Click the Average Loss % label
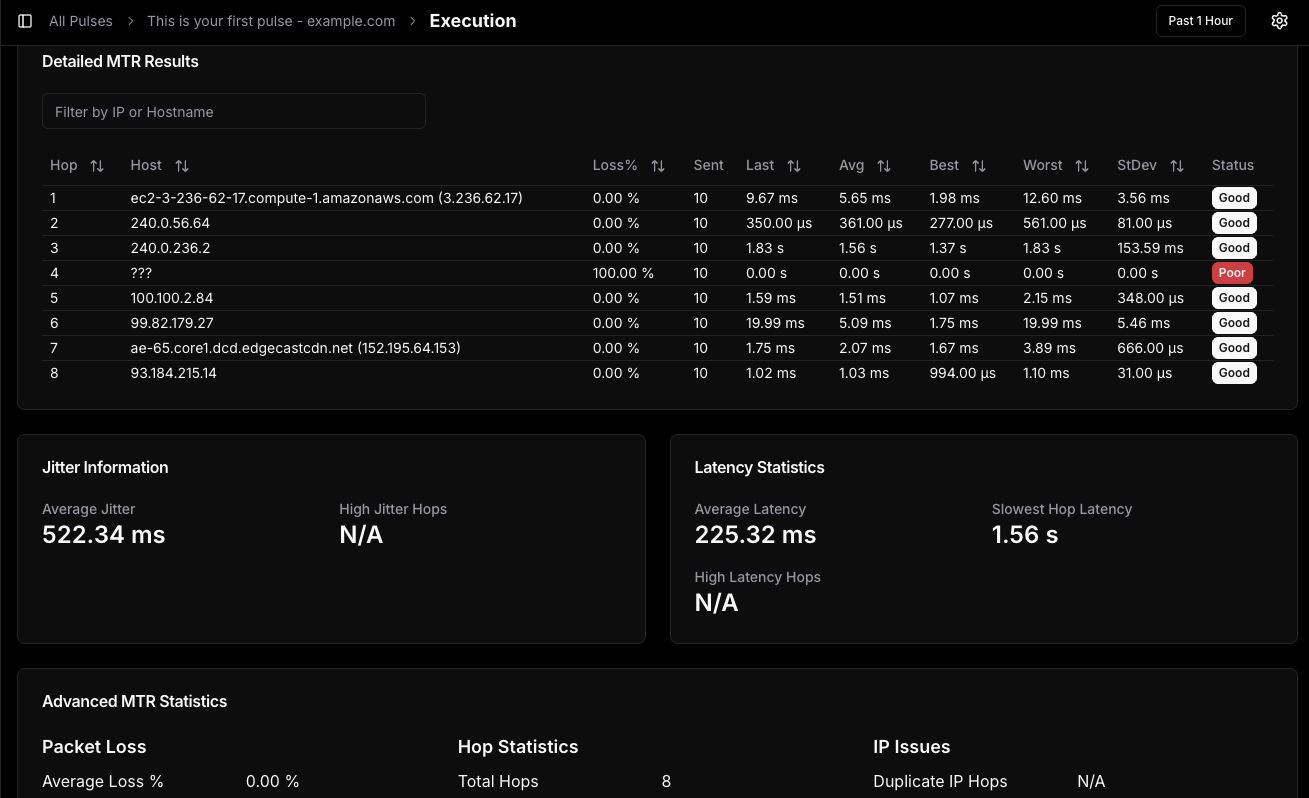The width and height of the screenshot is (1309, 798). tap(103, 781)
